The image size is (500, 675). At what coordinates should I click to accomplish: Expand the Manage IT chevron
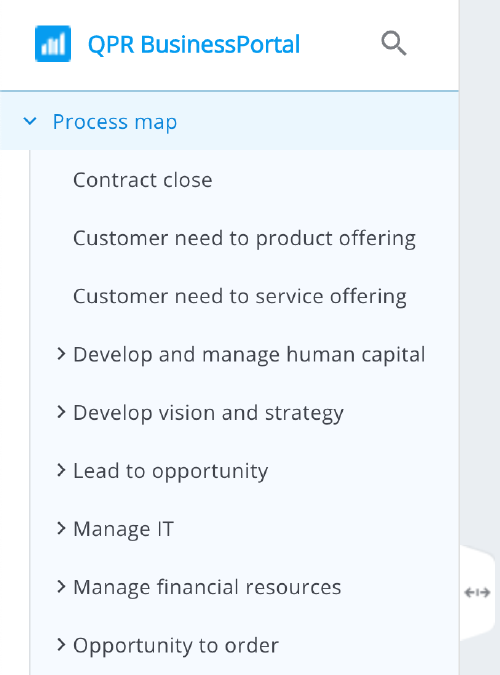(61, 528)
